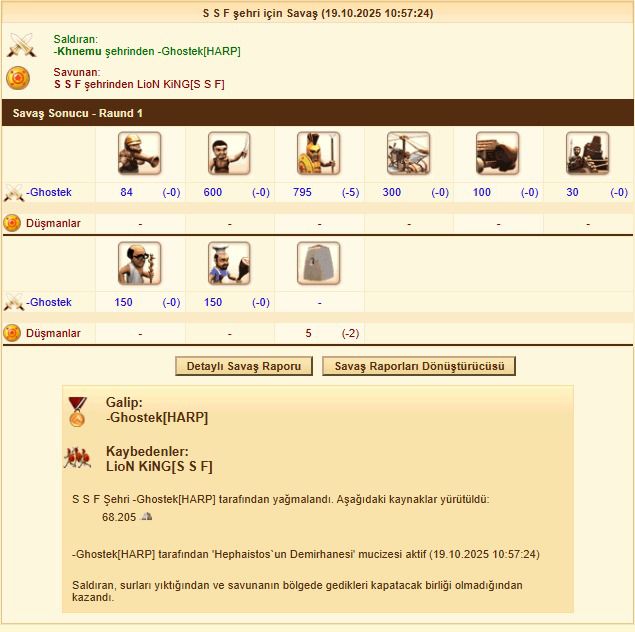
Task: Select the gyrocopter unit icon
Action: (x=408, y=153)
